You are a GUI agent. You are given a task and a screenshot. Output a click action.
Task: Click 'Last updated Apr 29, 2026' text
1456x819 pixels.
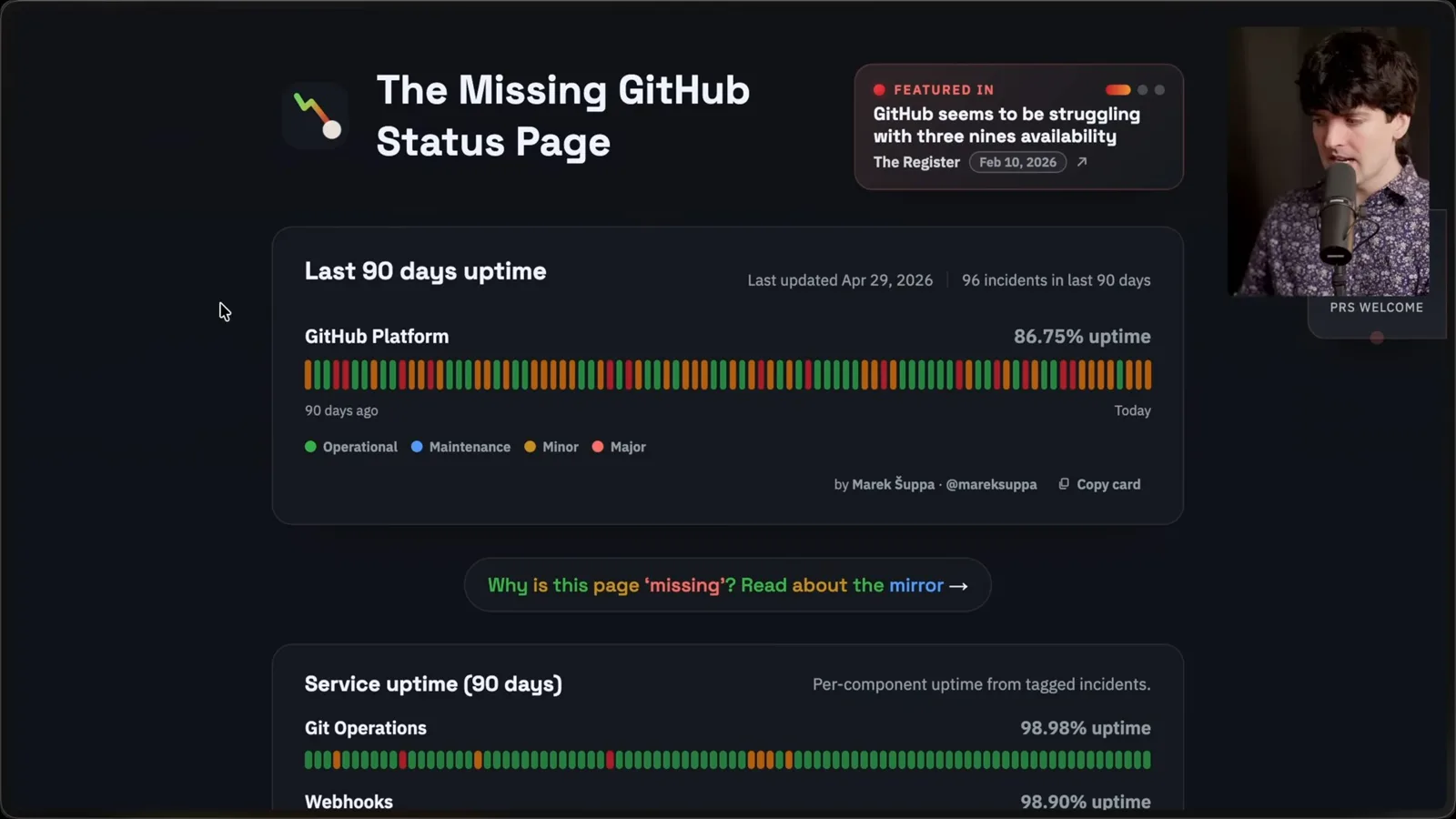[840, 280]
